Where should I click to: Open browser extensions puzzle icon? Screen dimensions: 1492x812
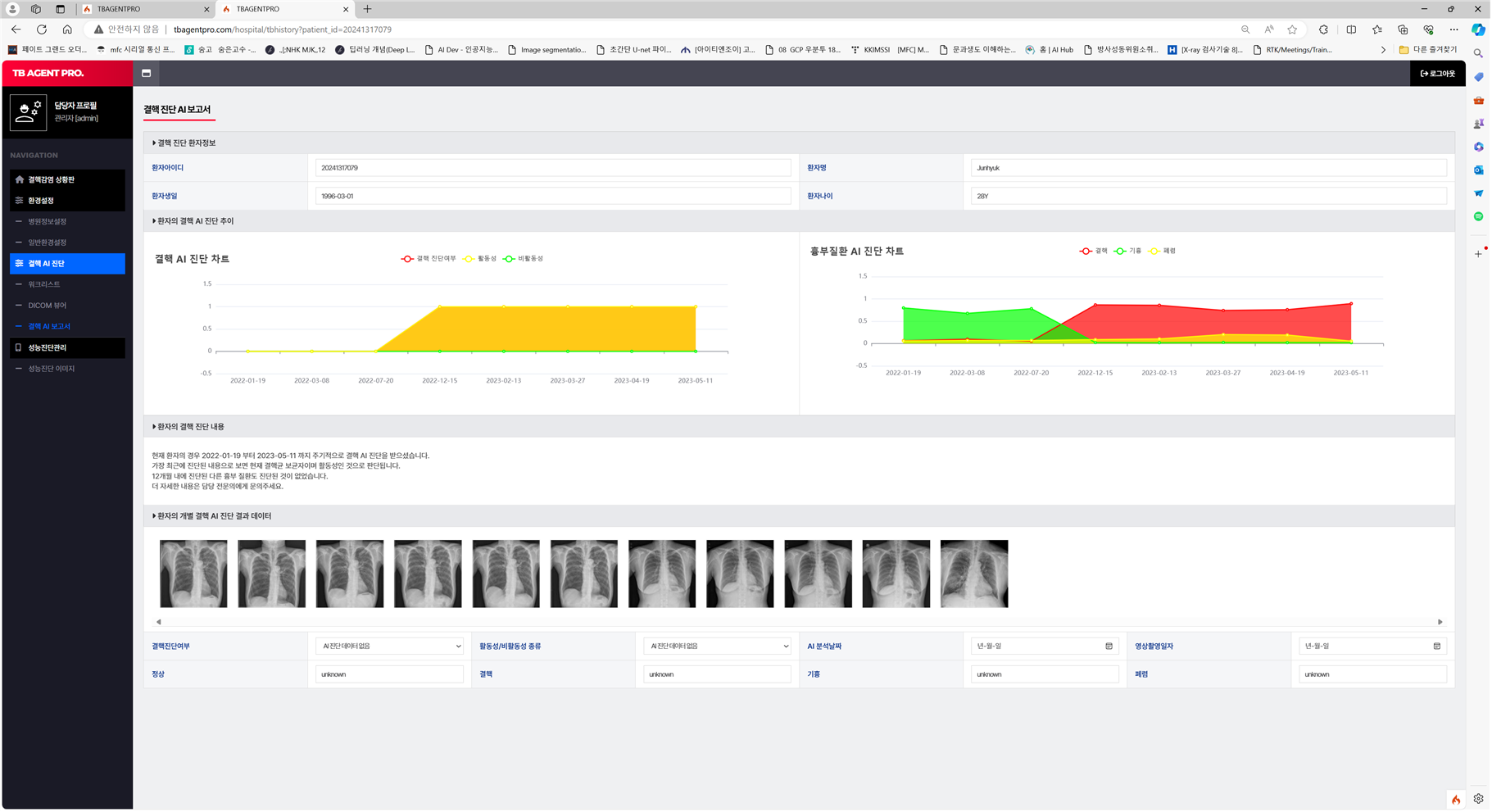point(1323,29)
